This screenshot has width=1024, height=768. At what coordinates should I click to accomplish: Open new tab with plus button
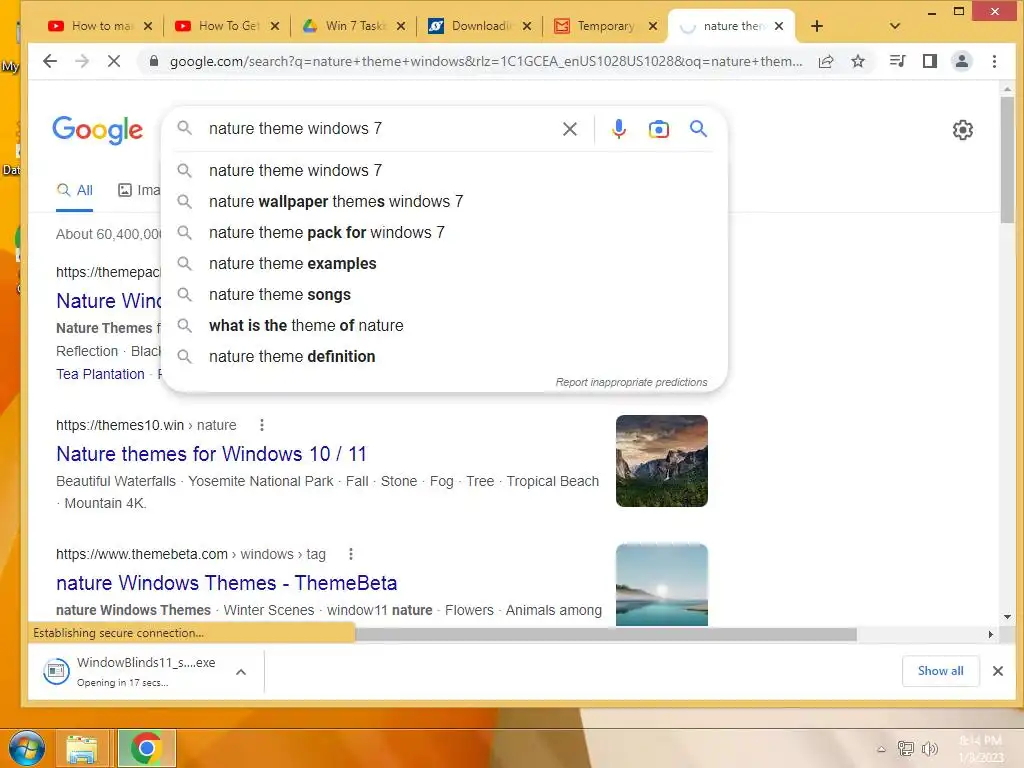(x=816, y=26)
